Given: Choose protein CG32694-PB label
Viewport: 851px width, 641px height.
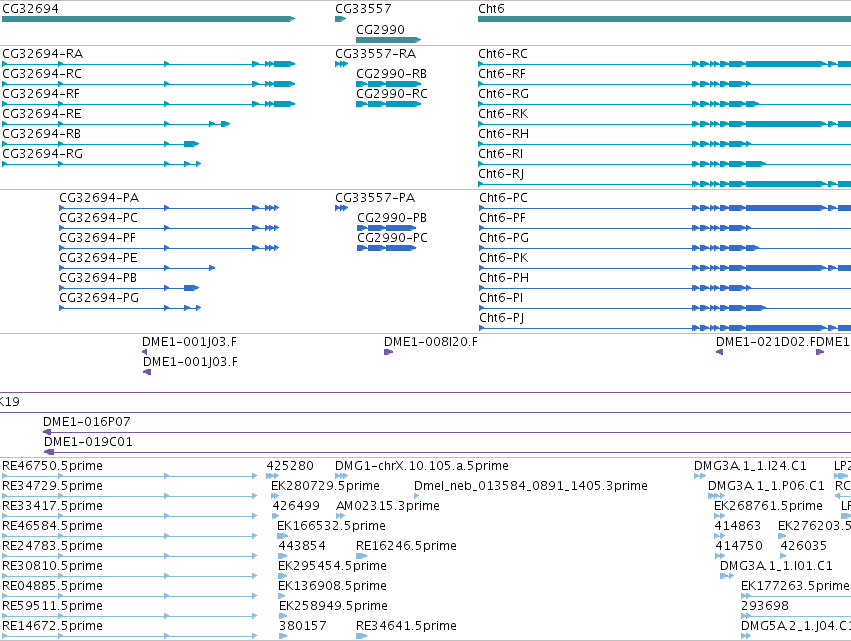Looking at the screenshot, I should 98,278.
